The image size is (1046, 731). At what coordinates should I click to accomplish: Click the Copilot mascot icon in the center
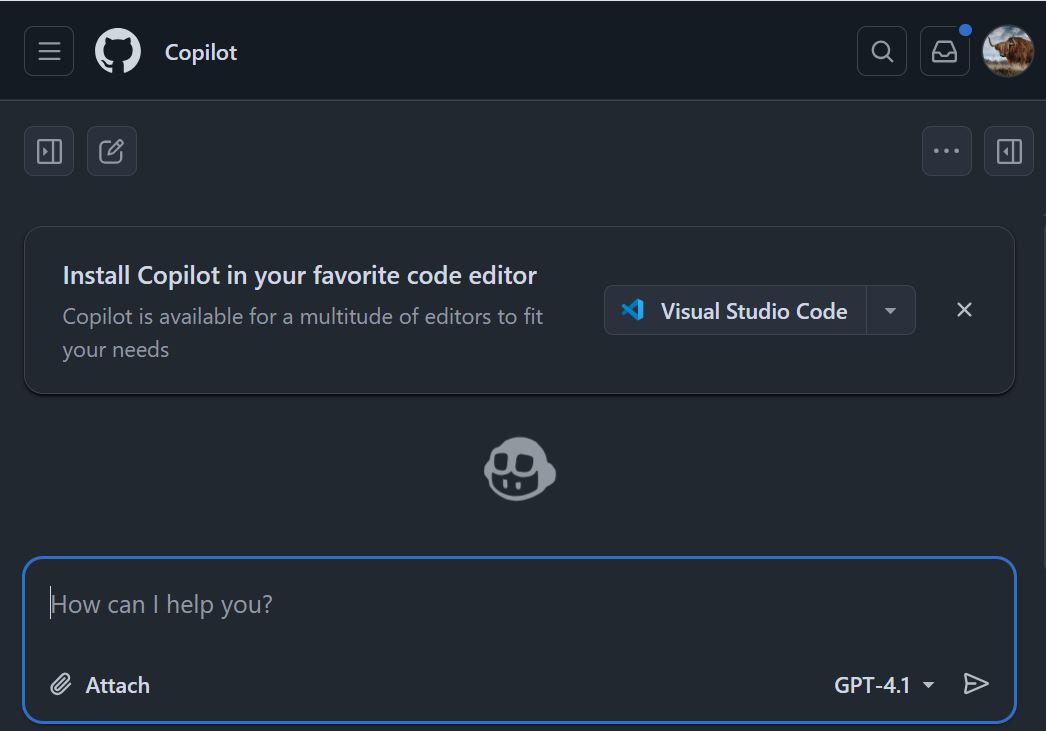[520, 470]
